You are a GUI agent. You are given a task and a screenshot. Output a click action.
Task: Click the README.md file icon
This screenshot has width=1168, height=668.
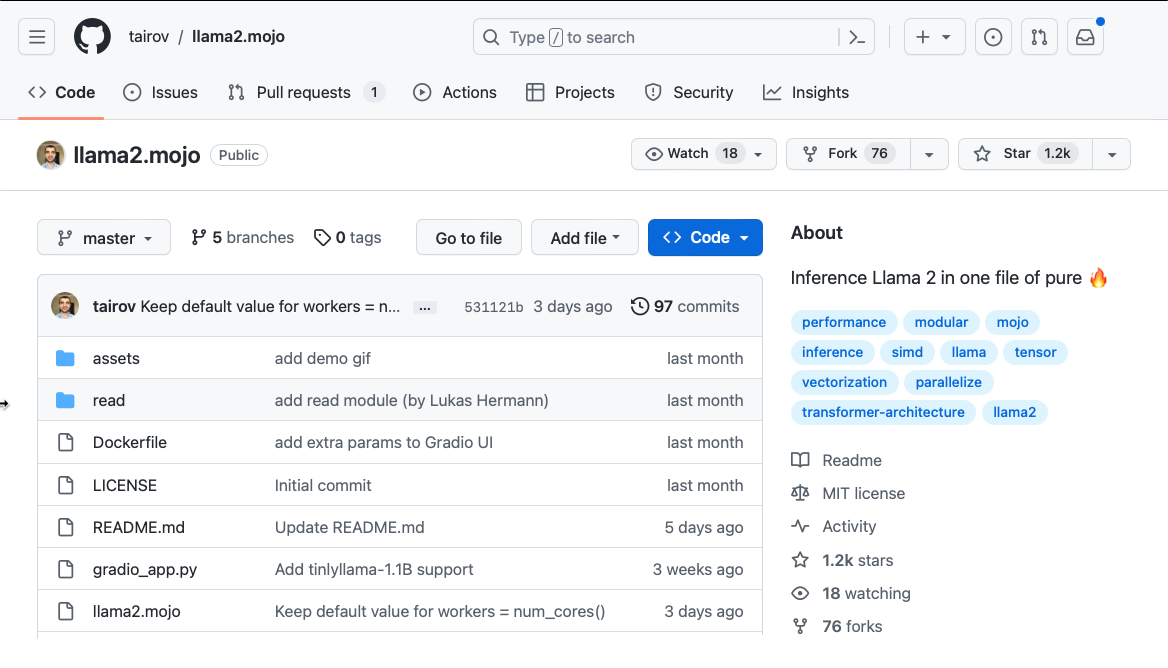pos(66,527)
